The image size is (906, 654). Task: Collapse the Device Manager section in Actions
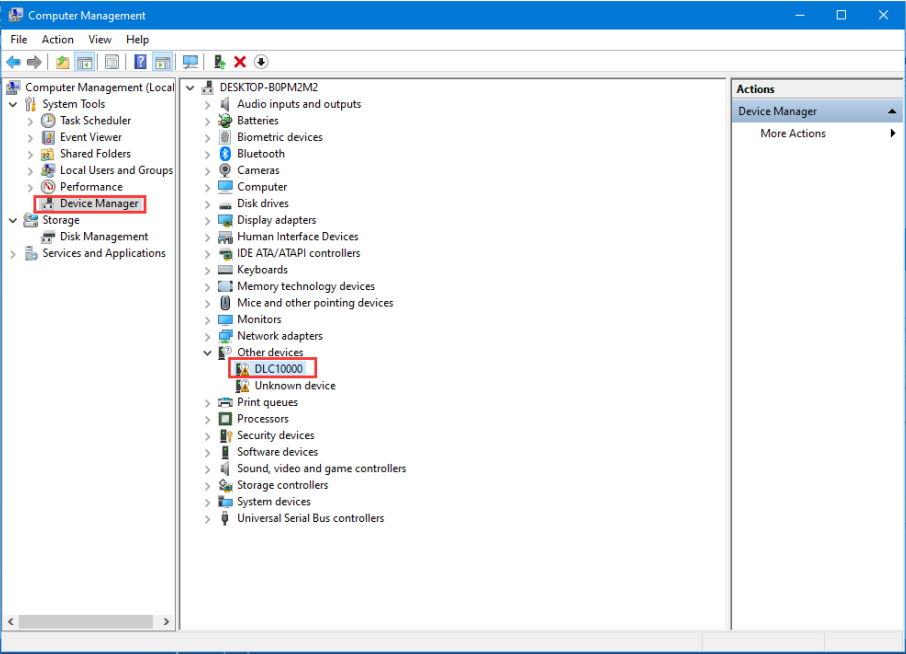pyautogui.click(x=892, y=111)
